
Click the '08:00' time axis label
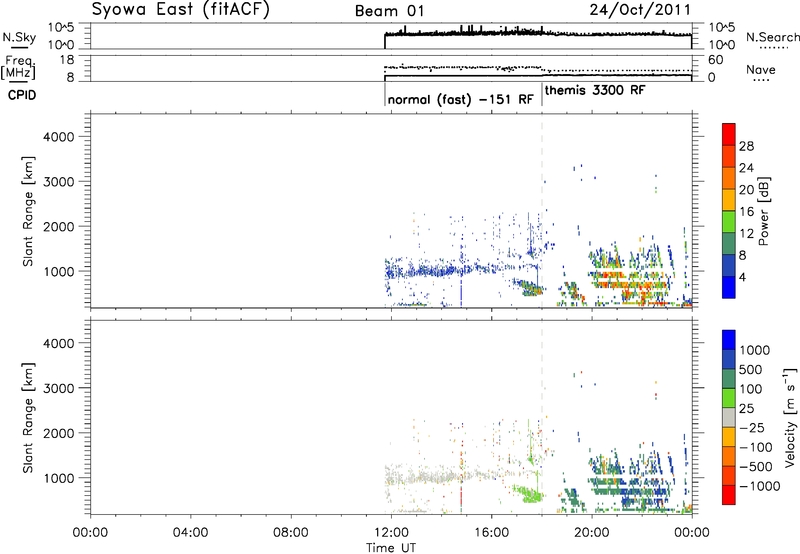(291, 532)
